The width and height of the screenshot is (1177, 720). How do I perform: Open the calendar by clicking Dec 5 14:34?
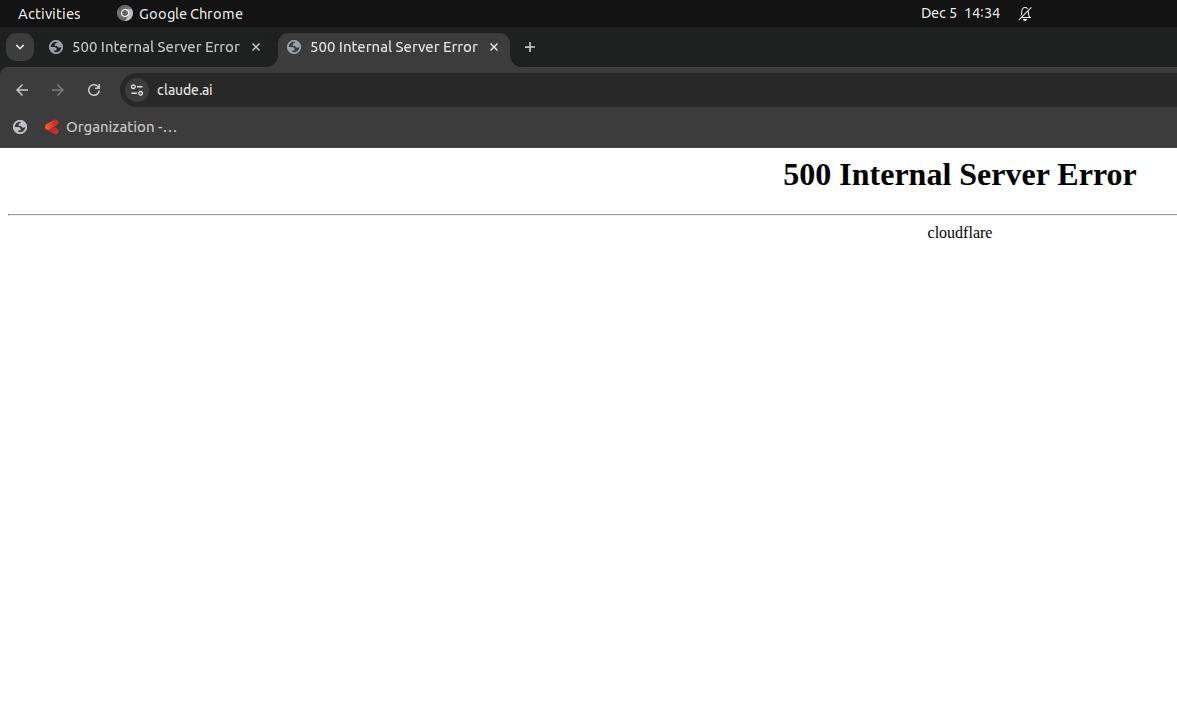point(961,13)
